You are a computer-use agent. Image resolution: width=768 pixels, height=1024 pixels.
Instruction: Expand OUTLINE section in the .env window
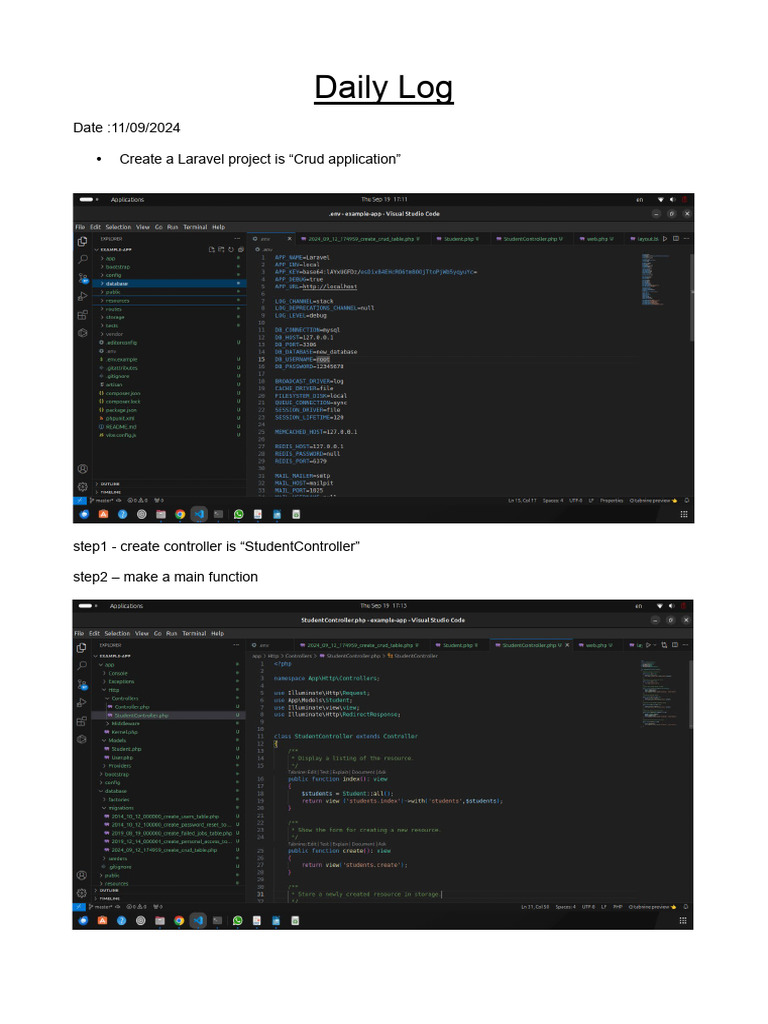170,484
